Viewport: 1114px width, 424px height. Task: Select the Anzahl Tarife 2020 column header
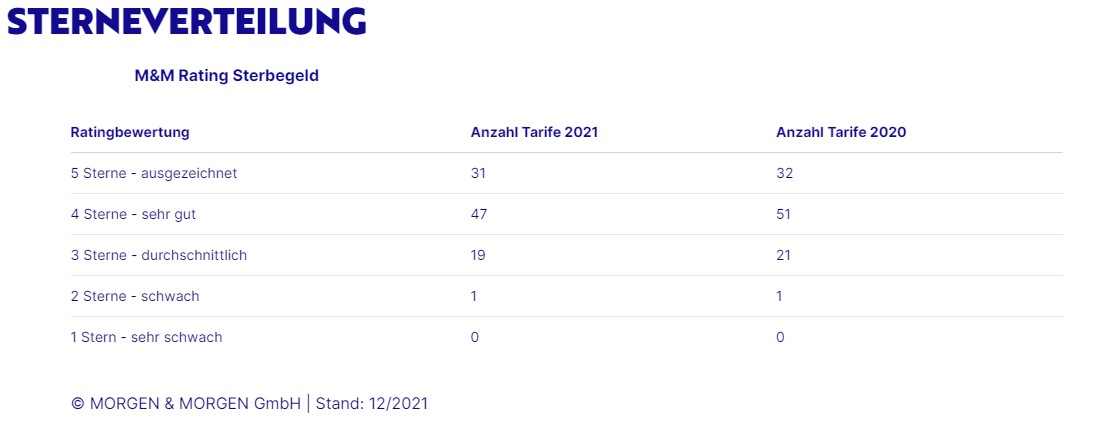[x=841, y=132]
